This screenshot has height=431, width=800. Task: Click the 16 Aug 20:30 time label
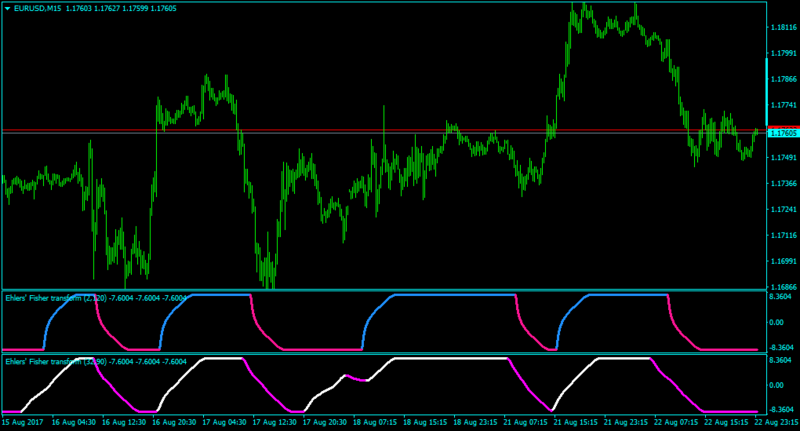pyautogui.click(x=174, y=422)
